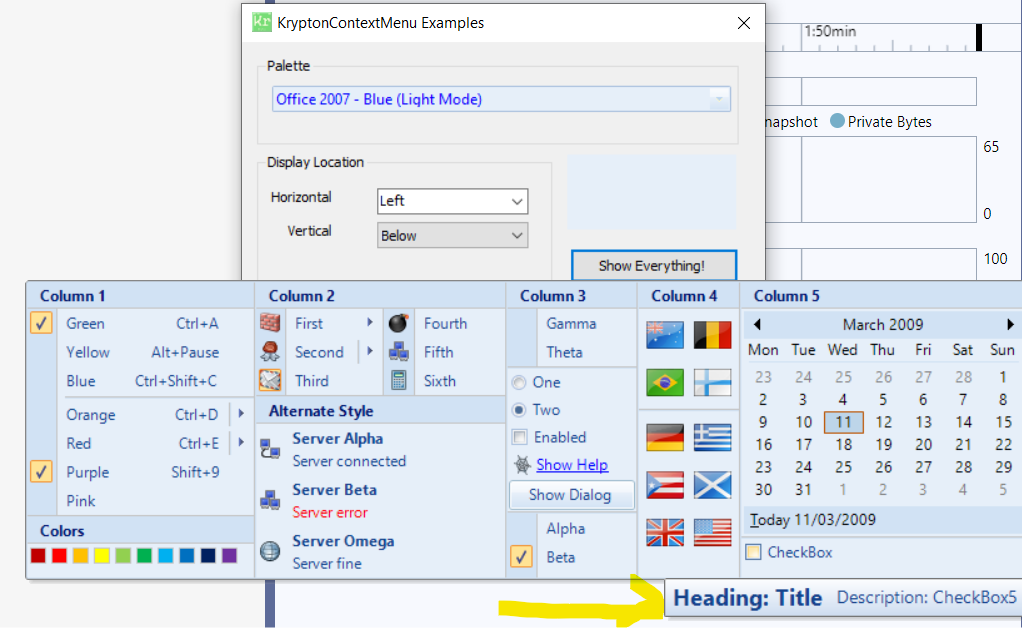Open the Horizontal location dropdown
Screen dimensions: 1022x633
coord(517,201)
